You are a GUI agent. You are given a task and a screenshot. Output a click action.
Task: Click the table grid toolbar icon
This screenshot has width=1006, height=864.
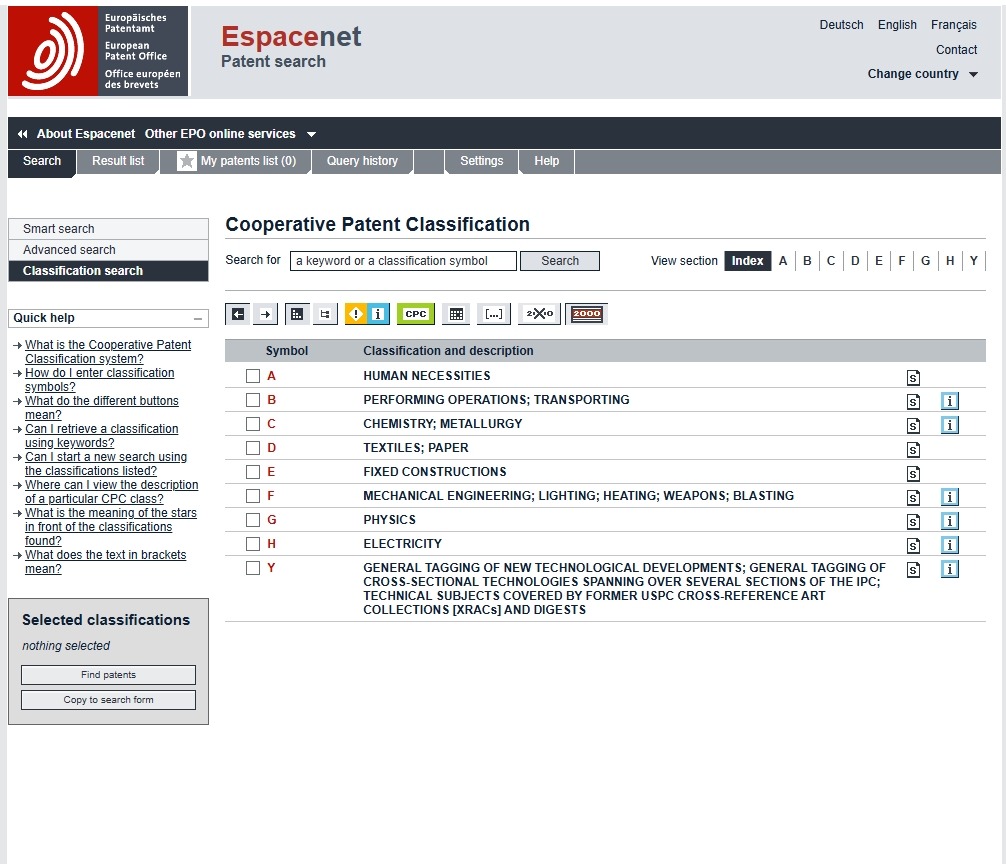tap(456, 314)
